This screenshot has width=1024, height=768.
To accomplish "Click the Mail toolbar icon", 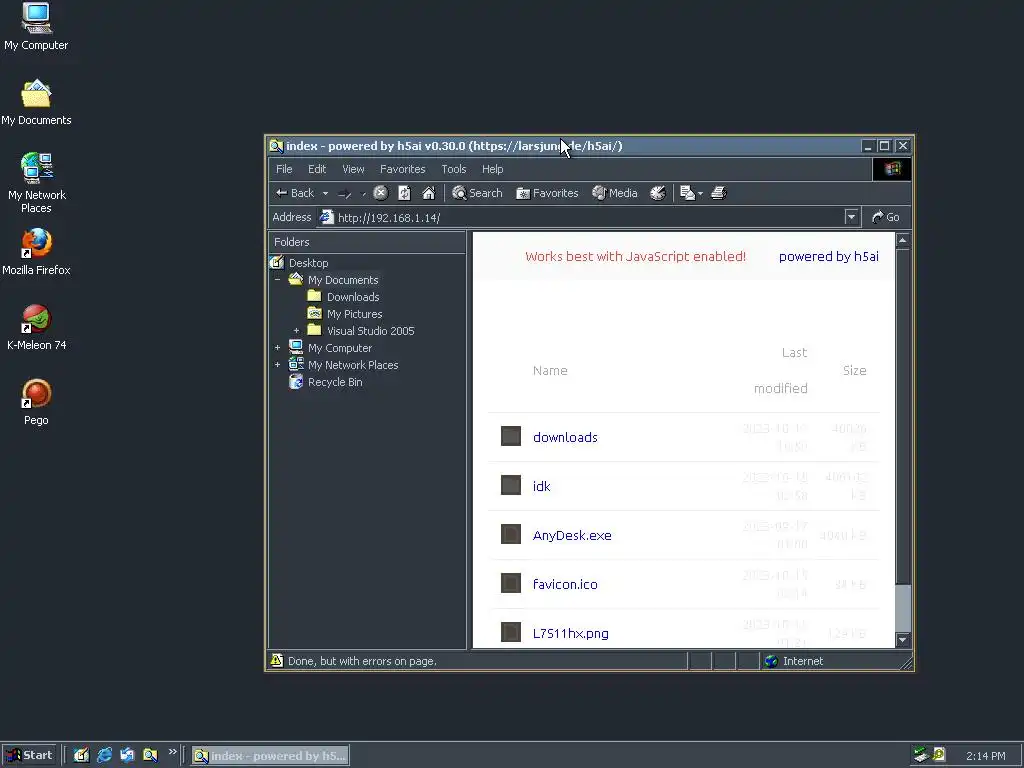I will click(687, 193).
